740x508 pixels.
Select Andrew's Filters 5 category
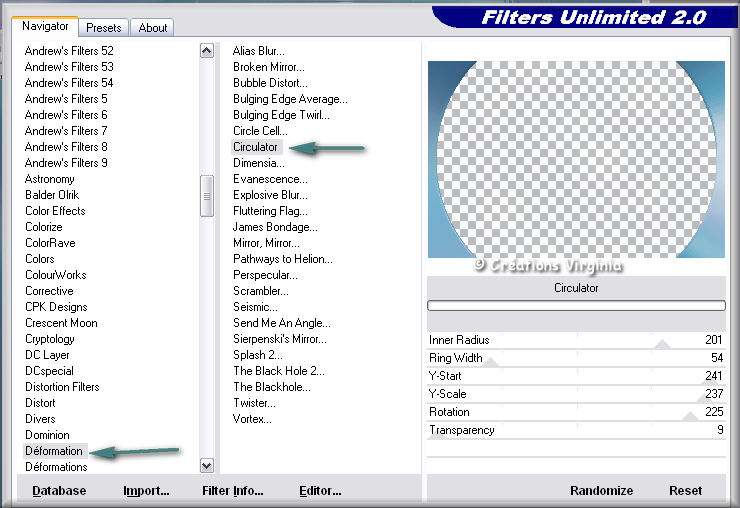(x=66, y=99)
